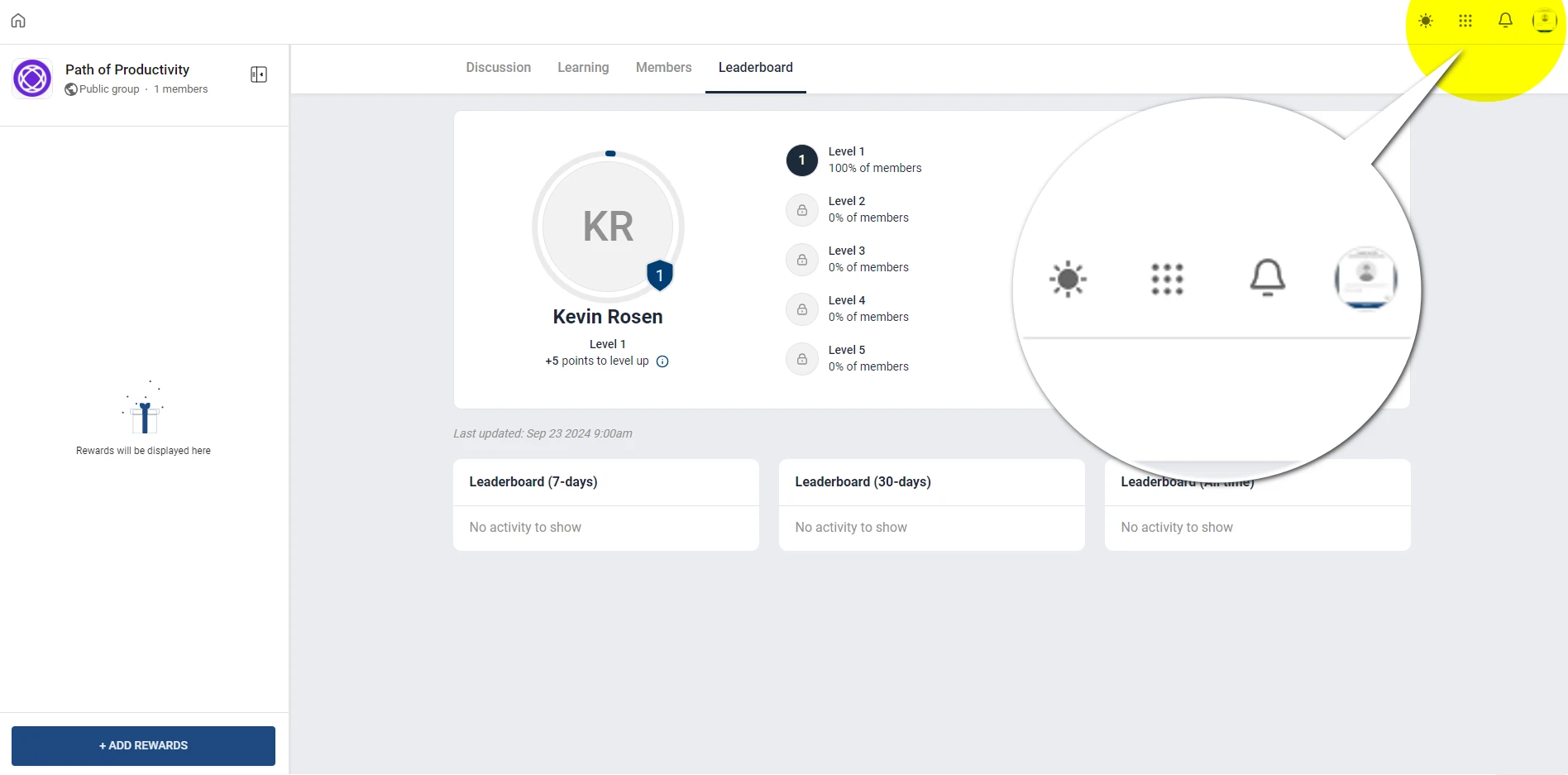The image size is (1568, 775).
Task: Switch to the Members tab
Action: pyautogui.click(x=664, y=68)
